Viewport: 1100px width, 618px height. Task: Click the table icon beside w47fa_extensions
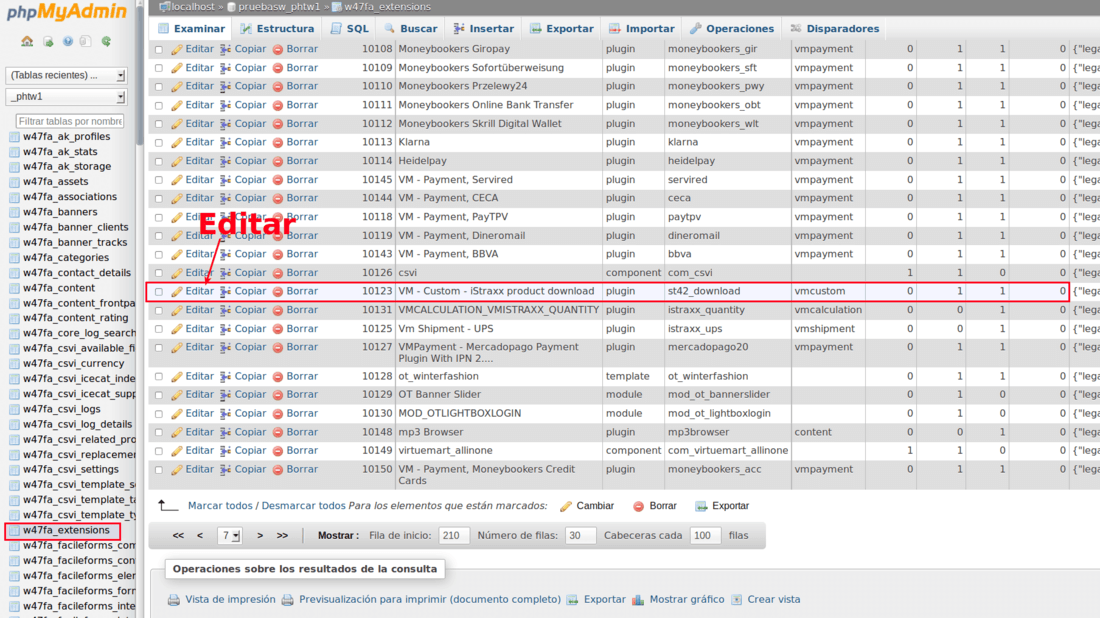coord(14,531)
